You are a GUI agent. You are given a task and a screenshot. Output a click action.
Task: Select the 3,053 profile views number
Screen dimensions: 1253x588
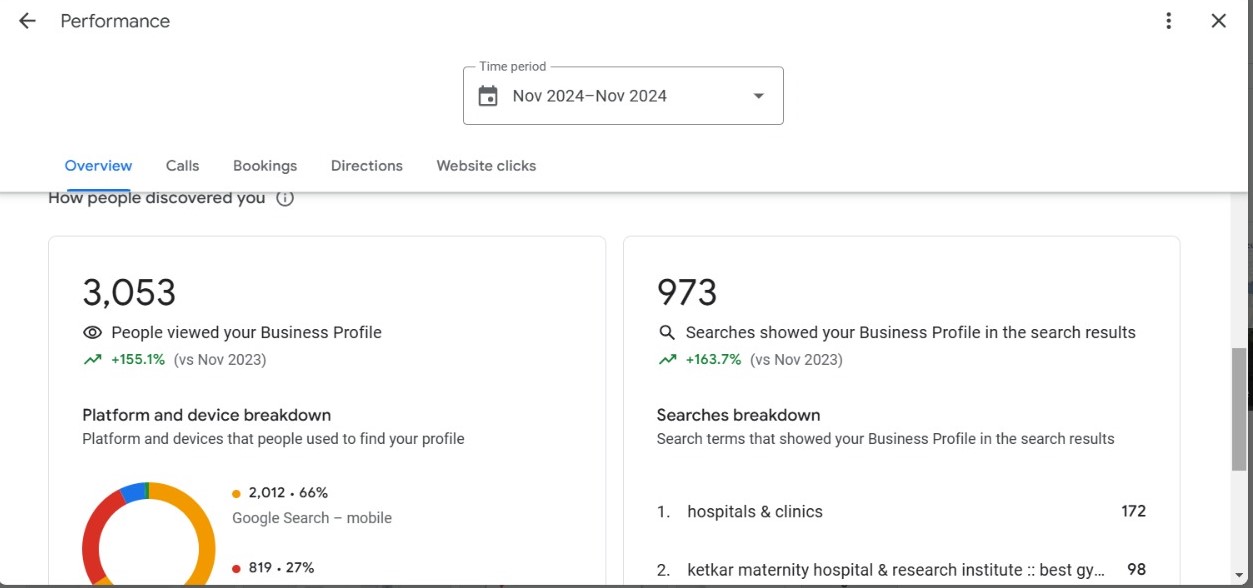coord(129,293)
